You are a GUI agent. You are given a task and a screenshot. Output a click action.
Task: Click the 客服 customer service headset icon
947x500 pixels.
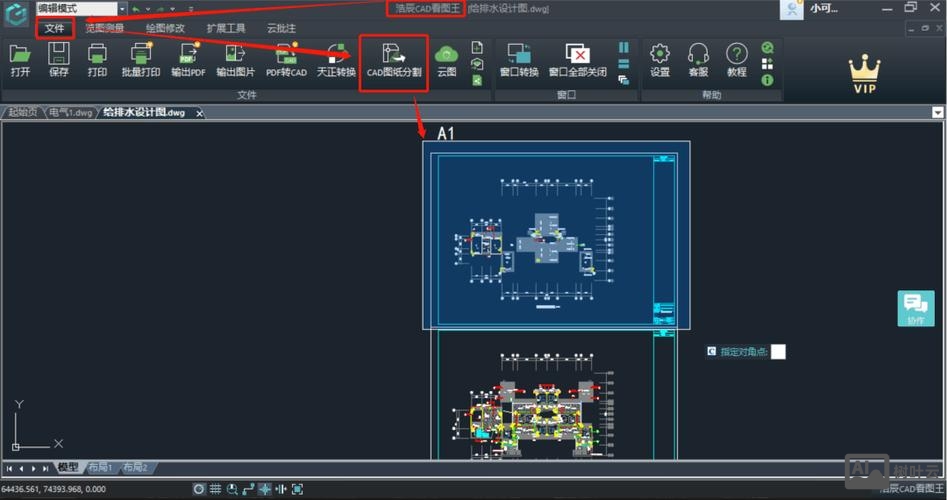coord(698,60)
